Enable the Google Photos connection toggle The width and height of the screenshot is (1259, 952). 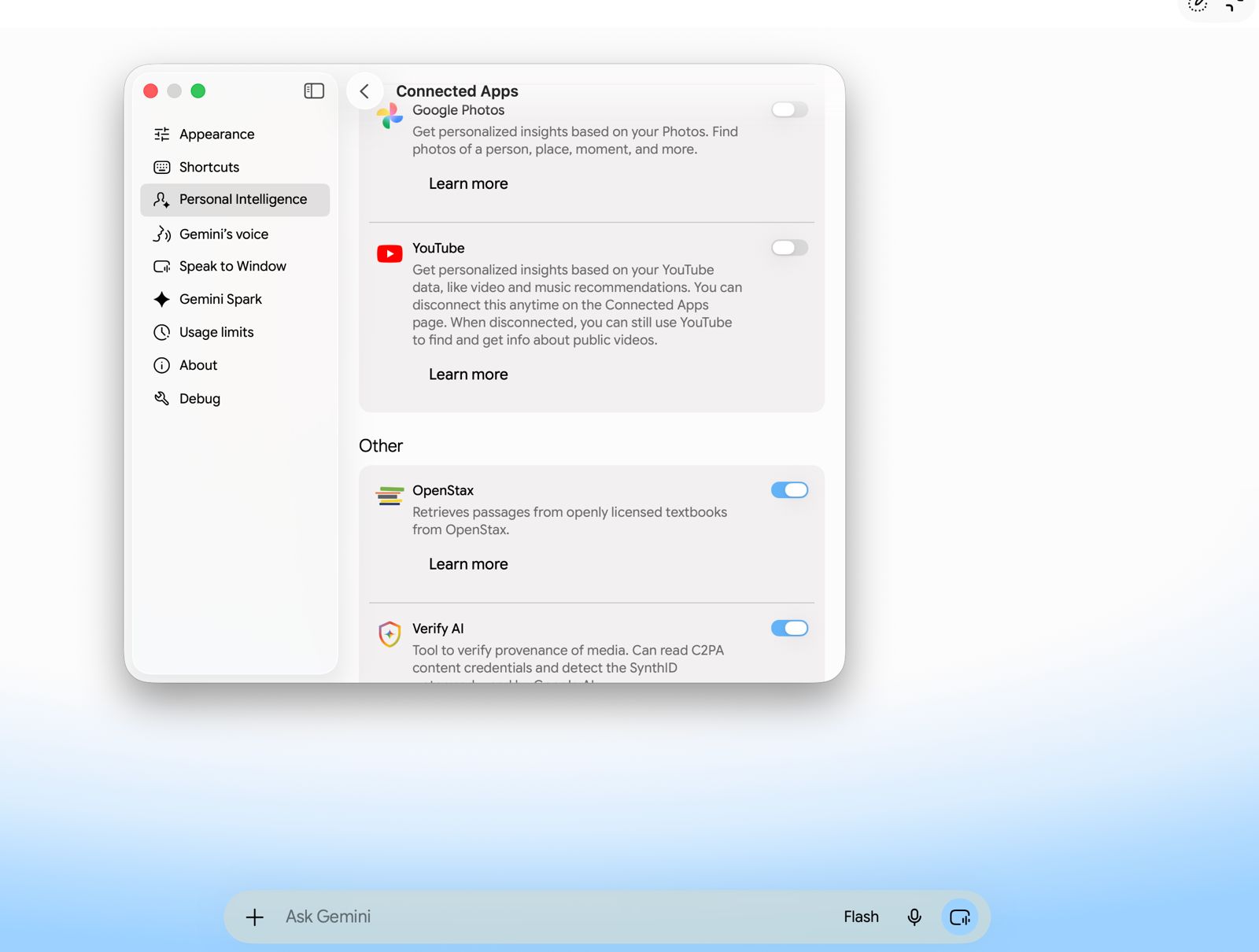789,110
